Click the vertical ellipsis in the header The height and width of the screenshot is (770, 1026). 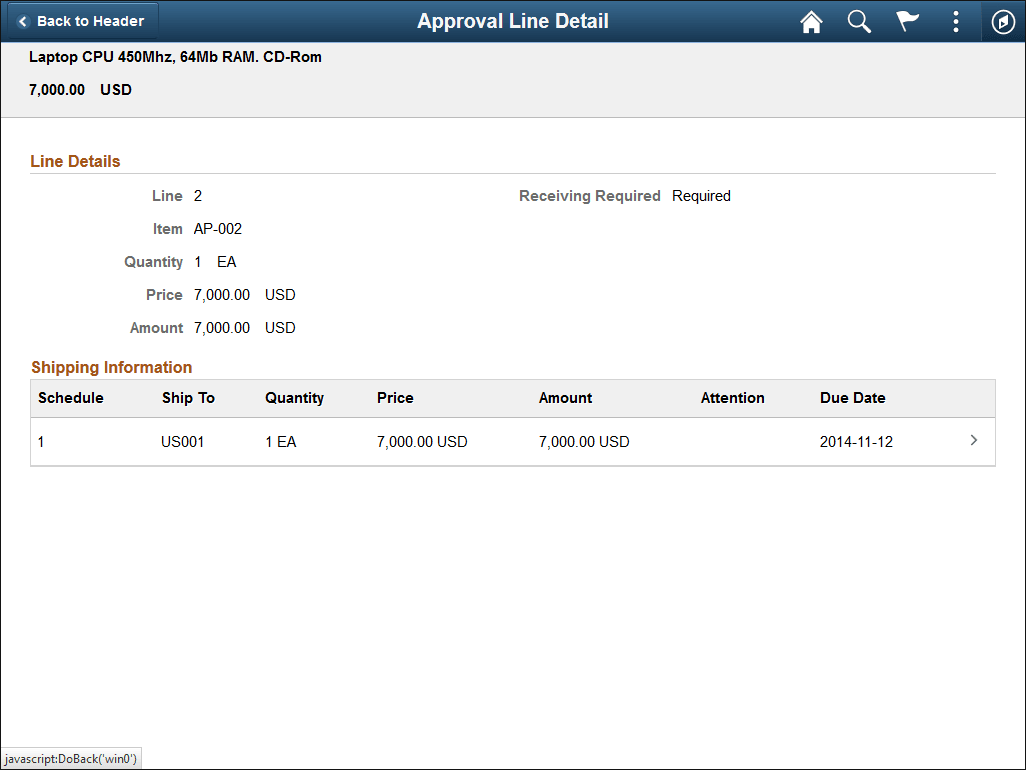click(x=955, y=21)
